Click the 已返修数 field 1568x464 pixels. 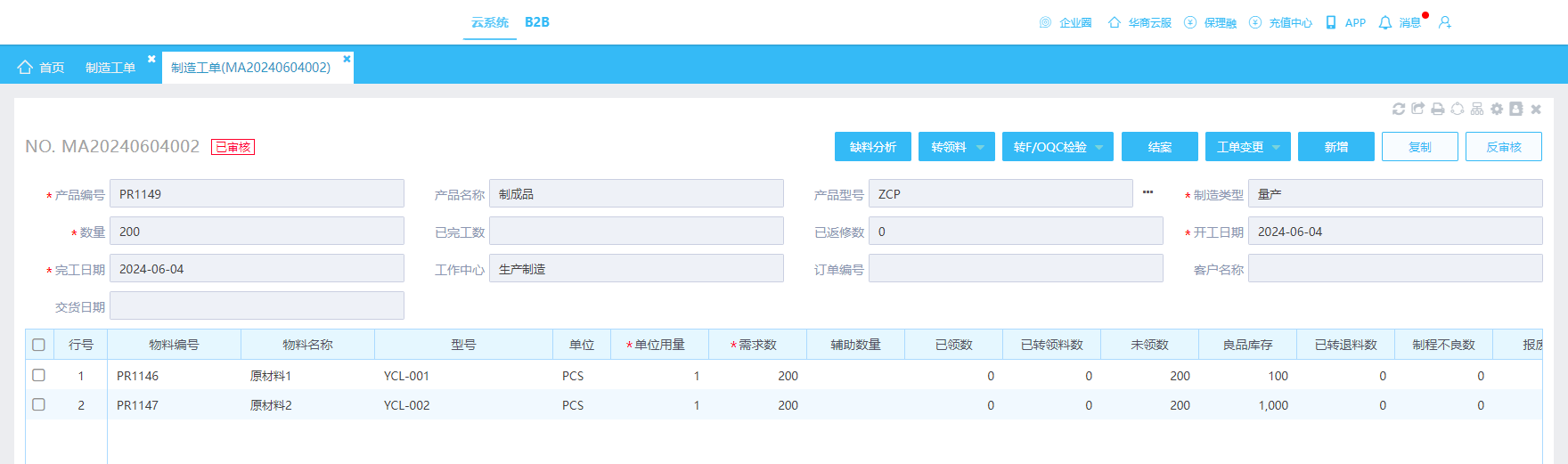1016,232
